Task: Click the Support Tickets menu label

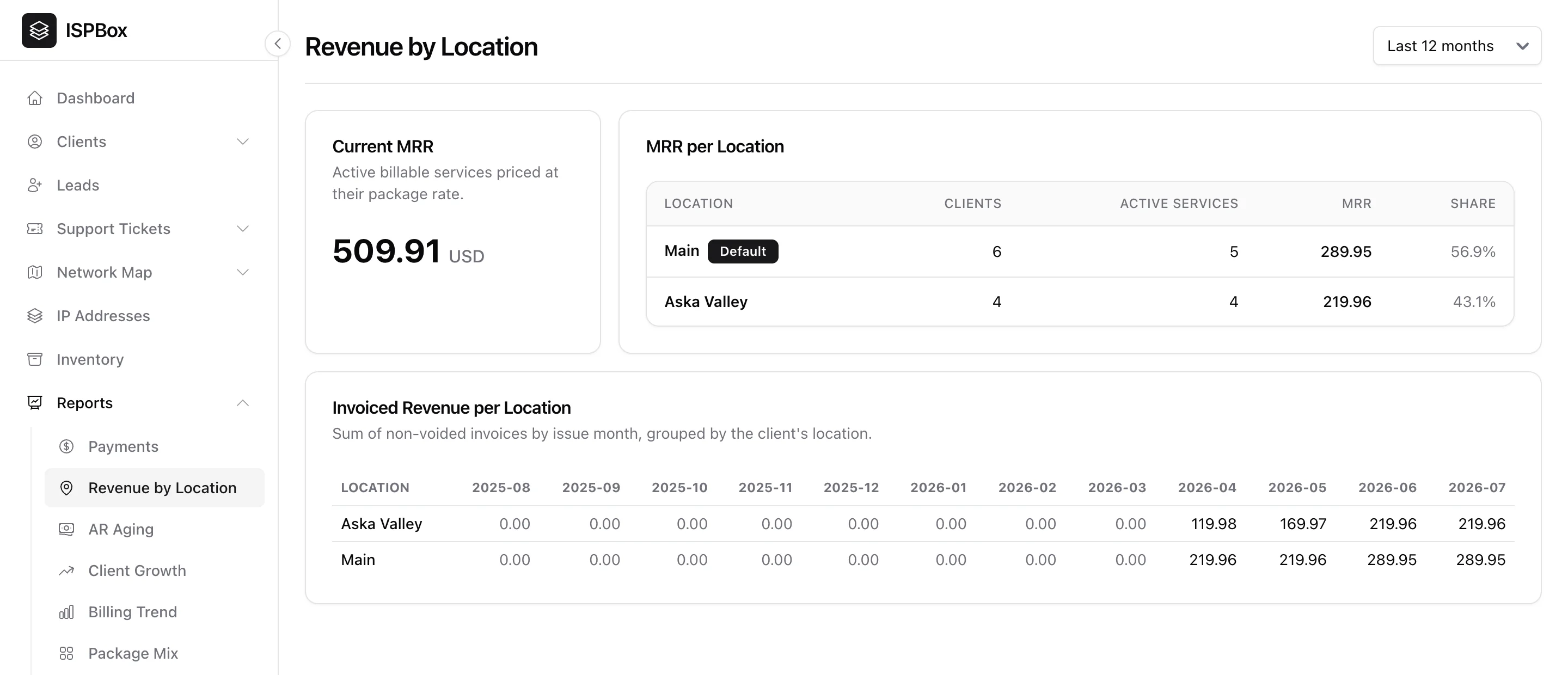Action: 114,229
